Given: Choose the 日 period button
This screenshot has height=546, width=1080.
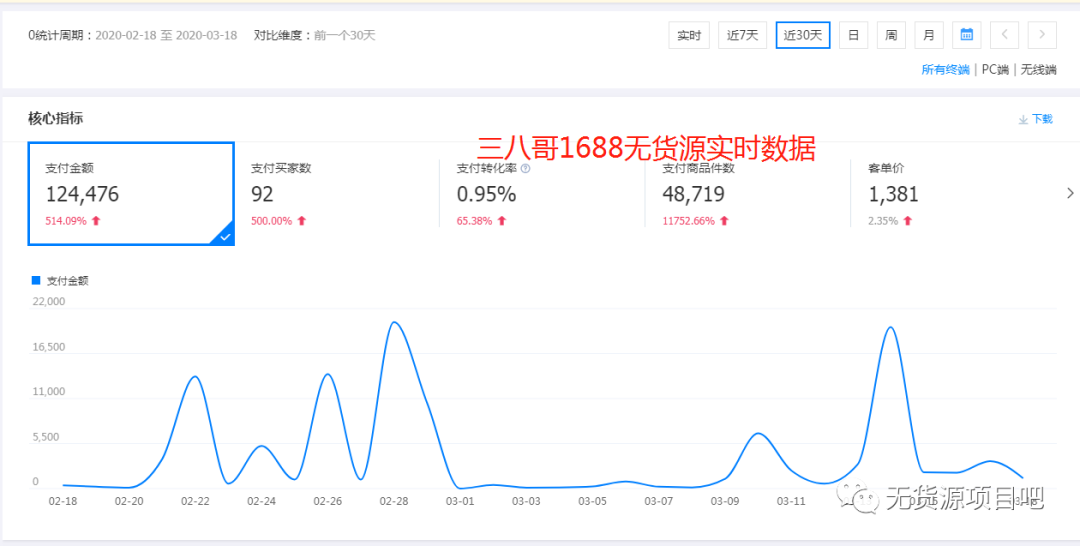Looking at the screenshot, I should (x=853, y=35).
